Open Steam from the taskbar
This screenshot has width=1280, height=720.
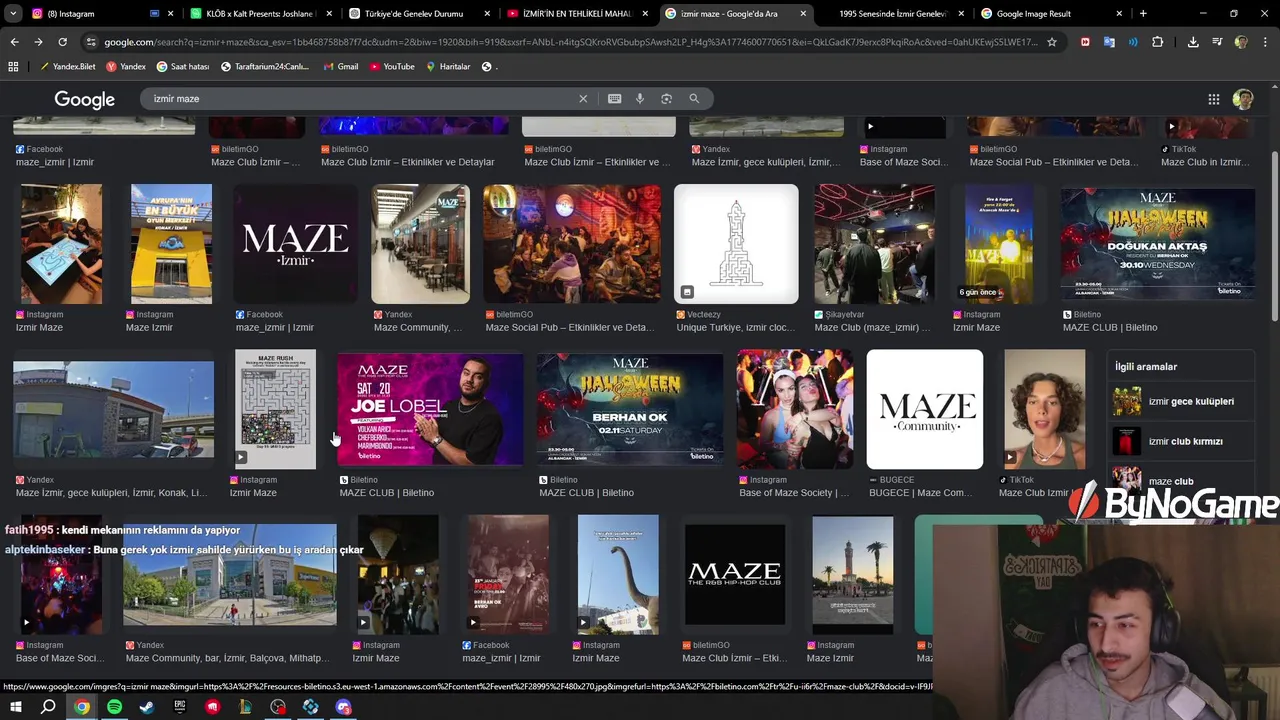[x=147, y=707]
